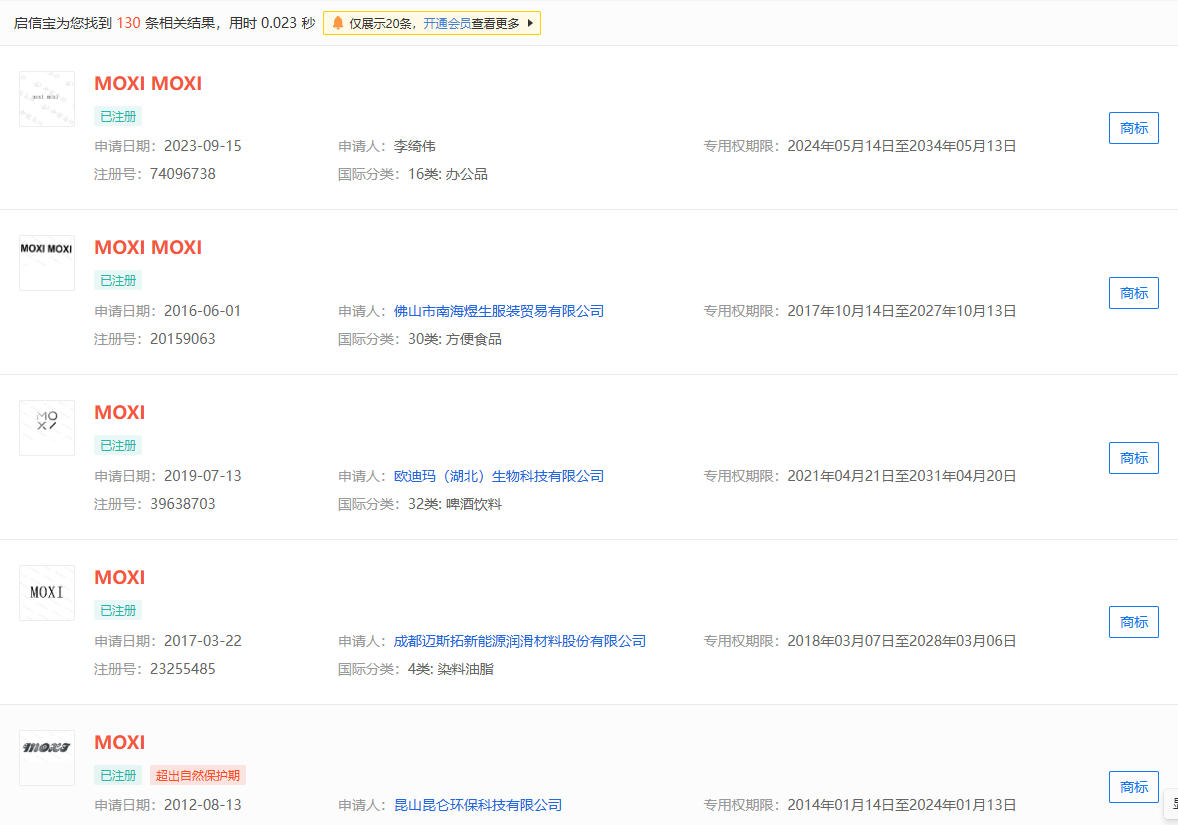Click the arrow next to 查看更多
1178x825 pixels.
tap(530, 23)
